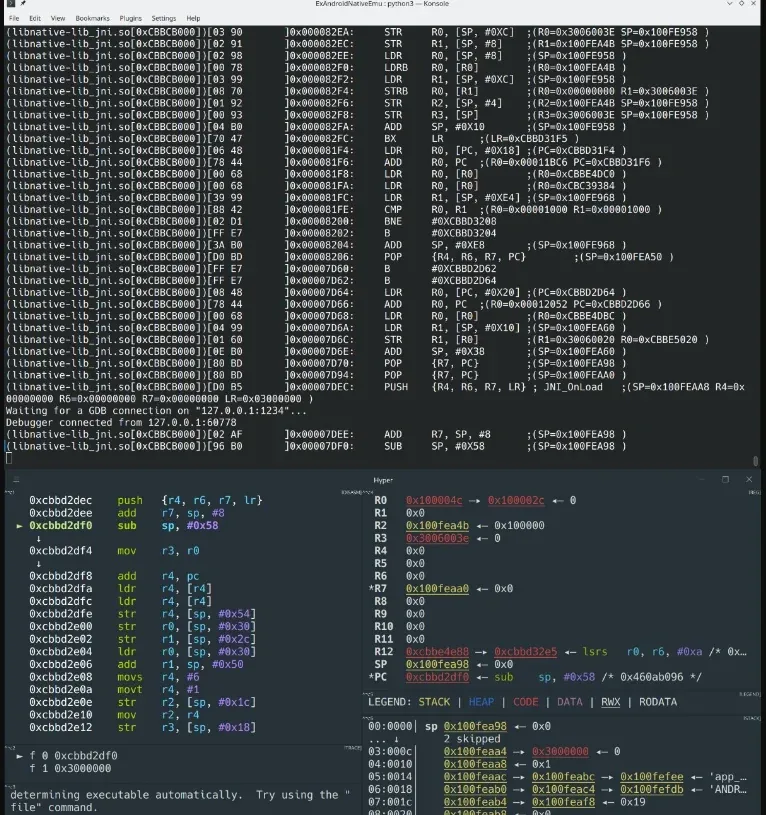Viewport: 766px width, 815px height.
Task: Click CODE in the legend line
Action: tap(525, 702)
